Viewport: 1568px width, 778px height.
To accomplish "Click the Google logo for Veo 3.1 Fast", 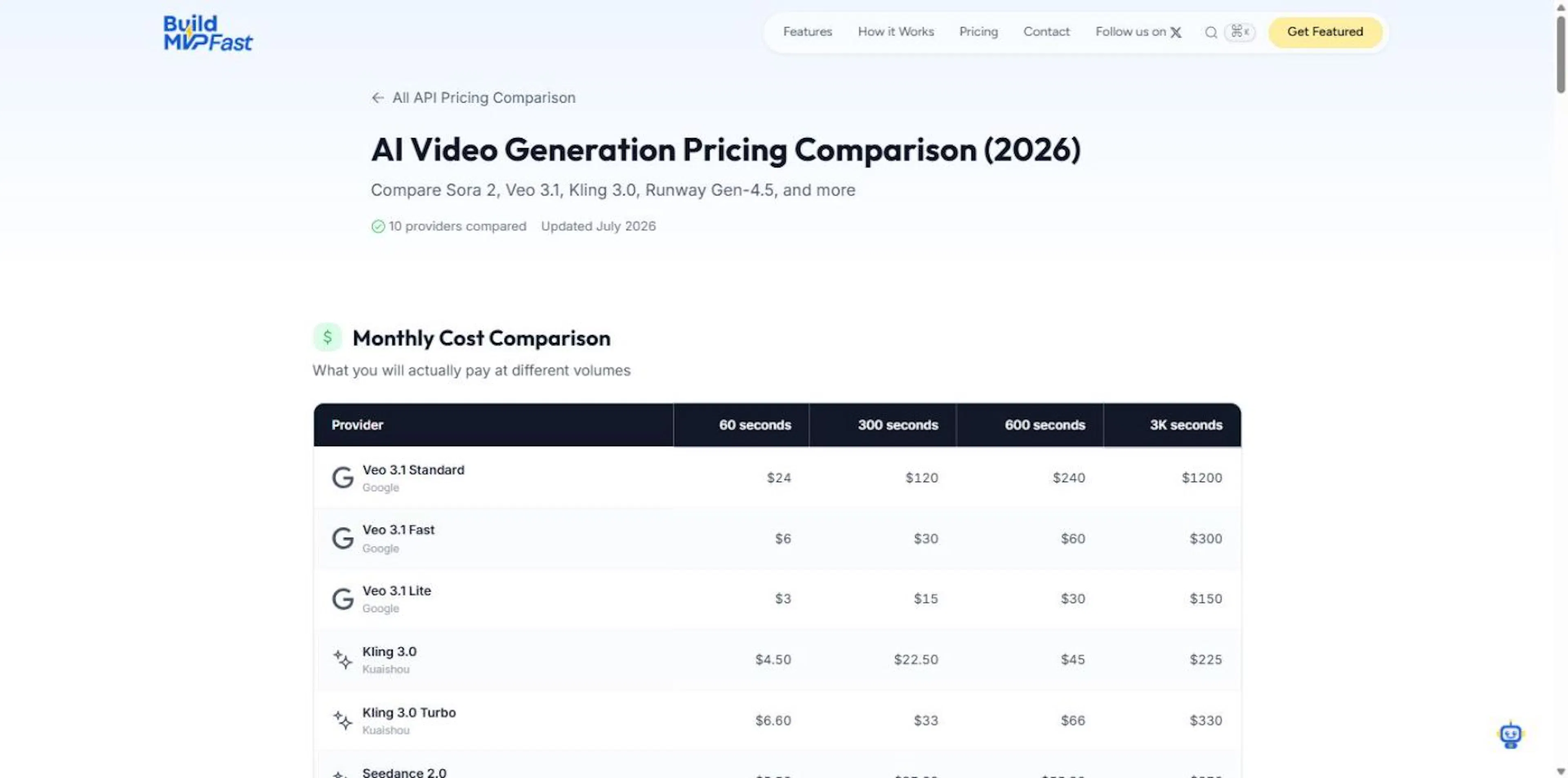I will [343, 538].
